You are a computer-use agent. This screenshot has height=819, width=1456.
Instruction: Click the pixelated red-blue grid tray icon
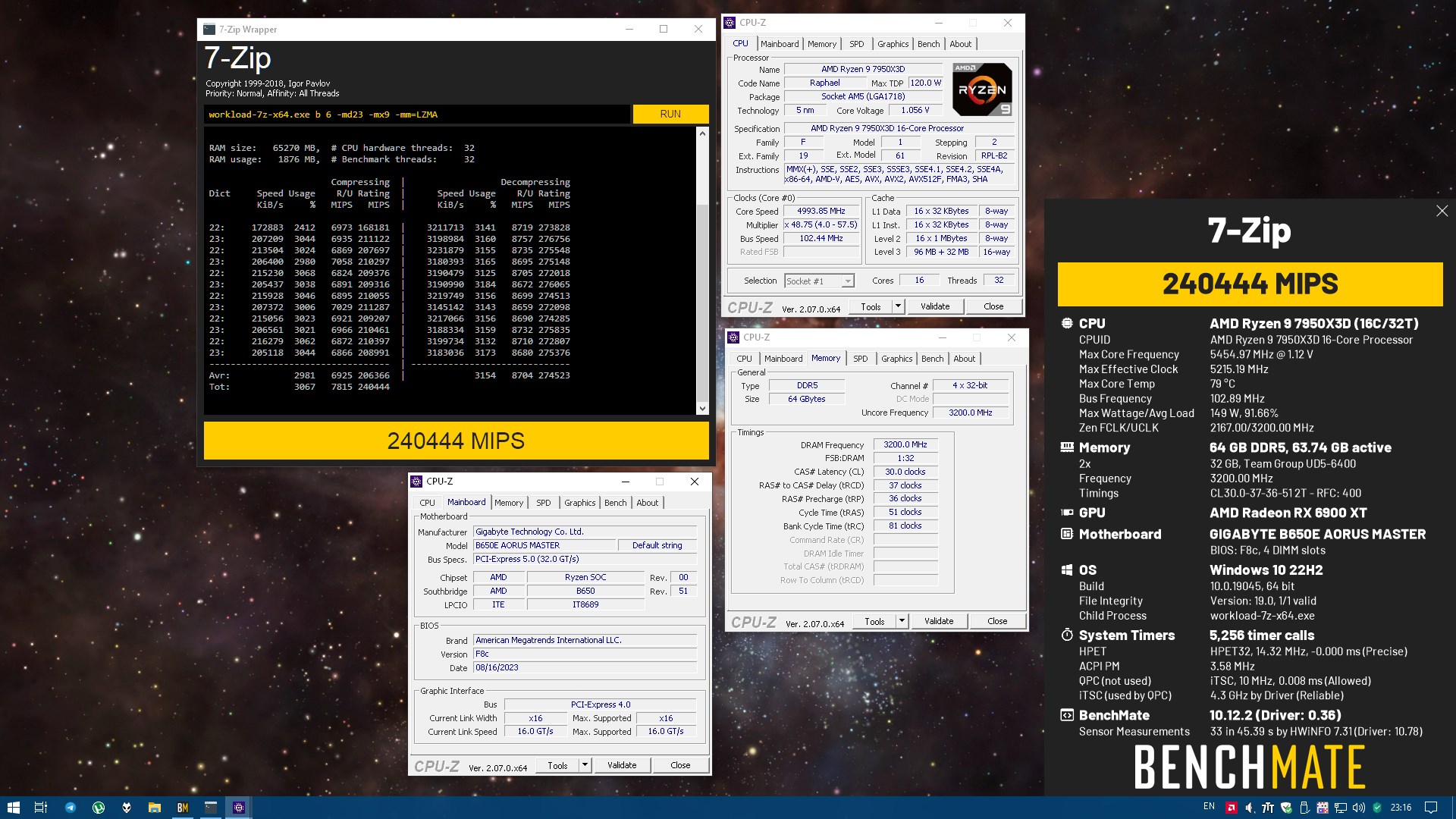[x=1323, y=808]
